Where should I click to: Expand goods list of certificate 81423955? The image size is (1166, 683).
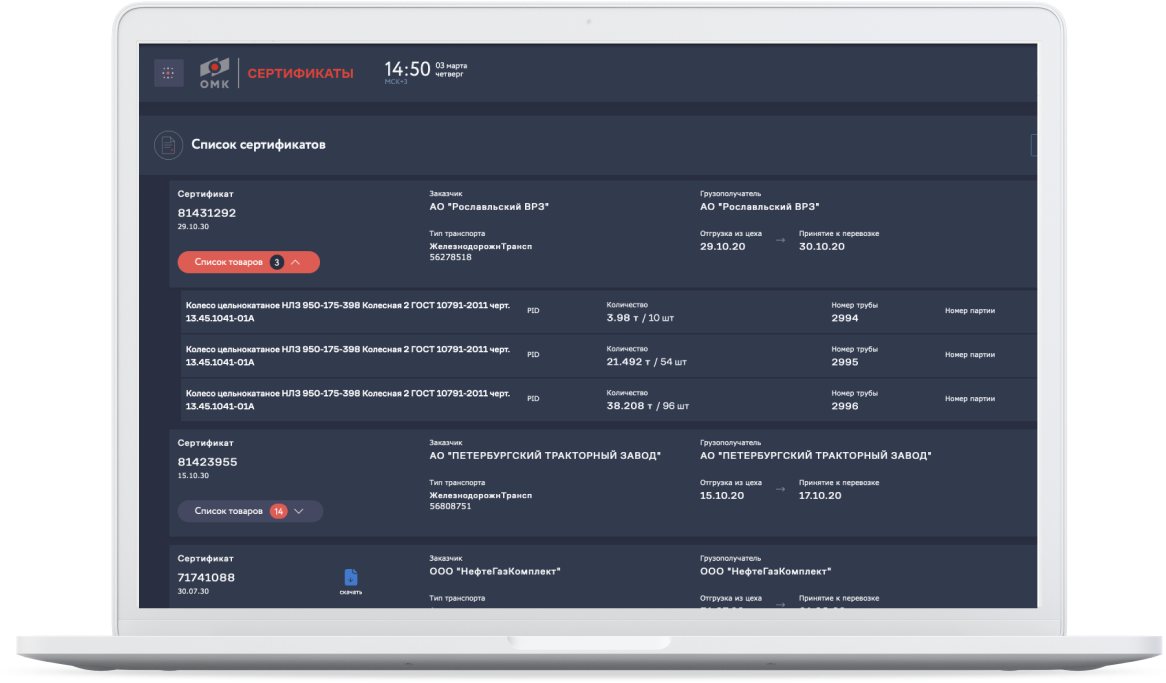point(250,511)
